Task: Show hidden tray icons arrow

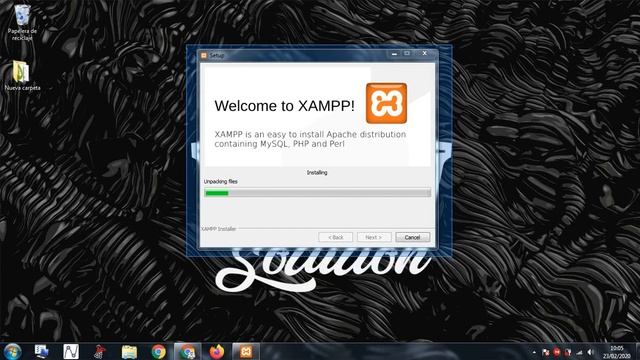Action: coord(534,352)
